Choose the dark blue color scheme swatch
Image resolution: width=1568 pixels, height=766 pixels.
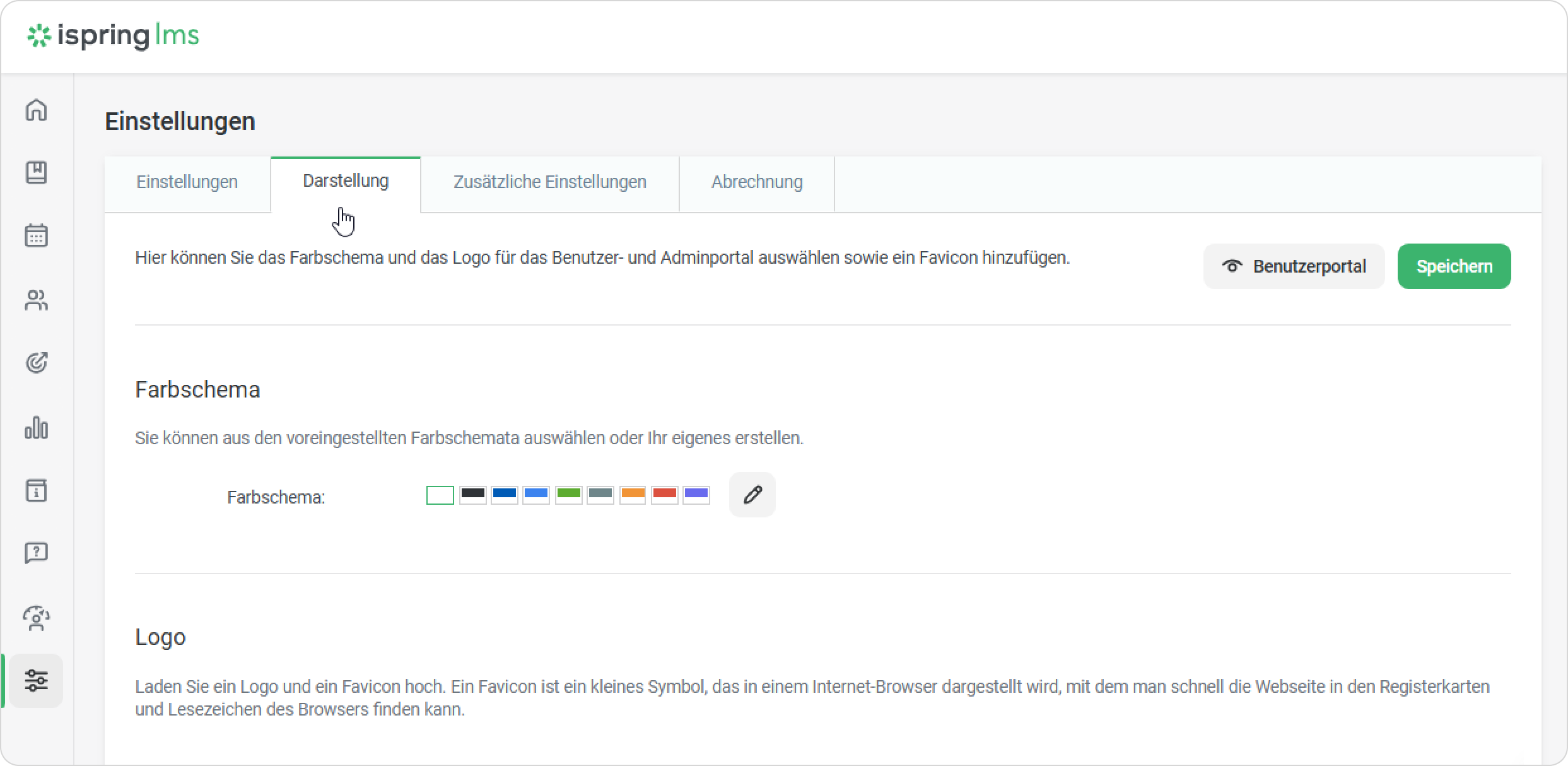click(505, 495)
